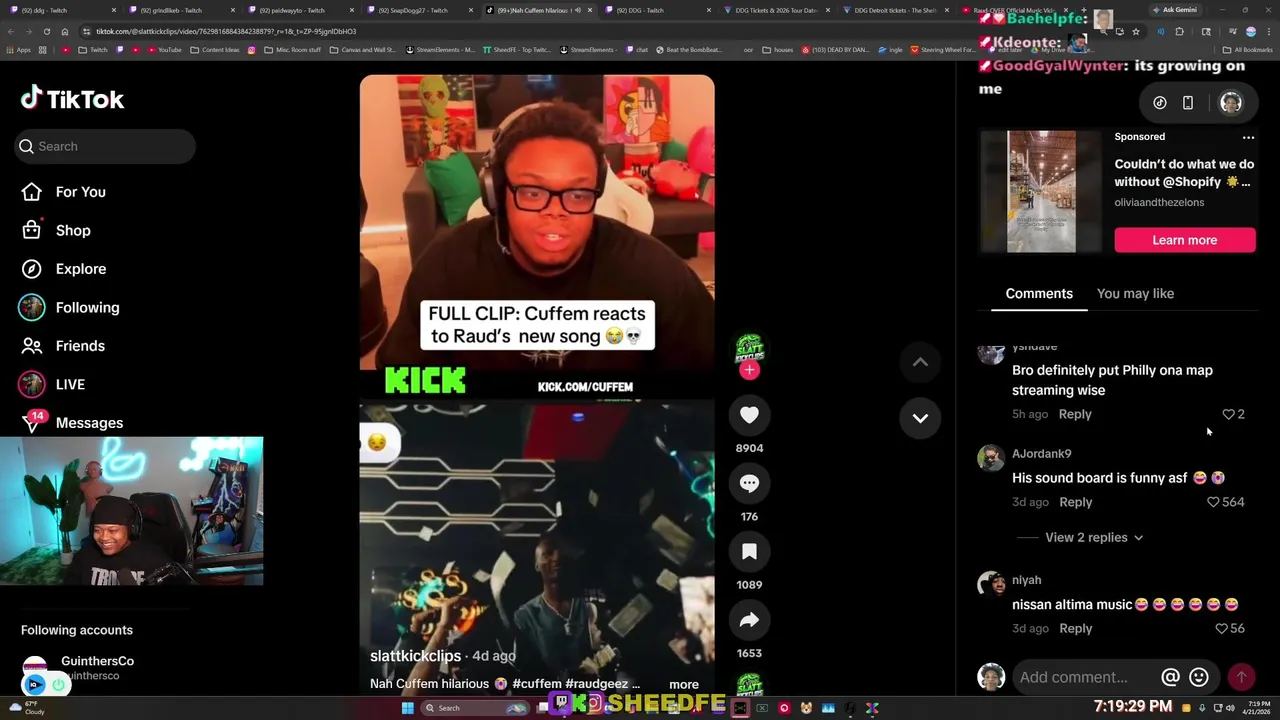This screenshot has height=720, width=1280.
Task: Click the TikTok Search field
Action: [x=105, y=147]
